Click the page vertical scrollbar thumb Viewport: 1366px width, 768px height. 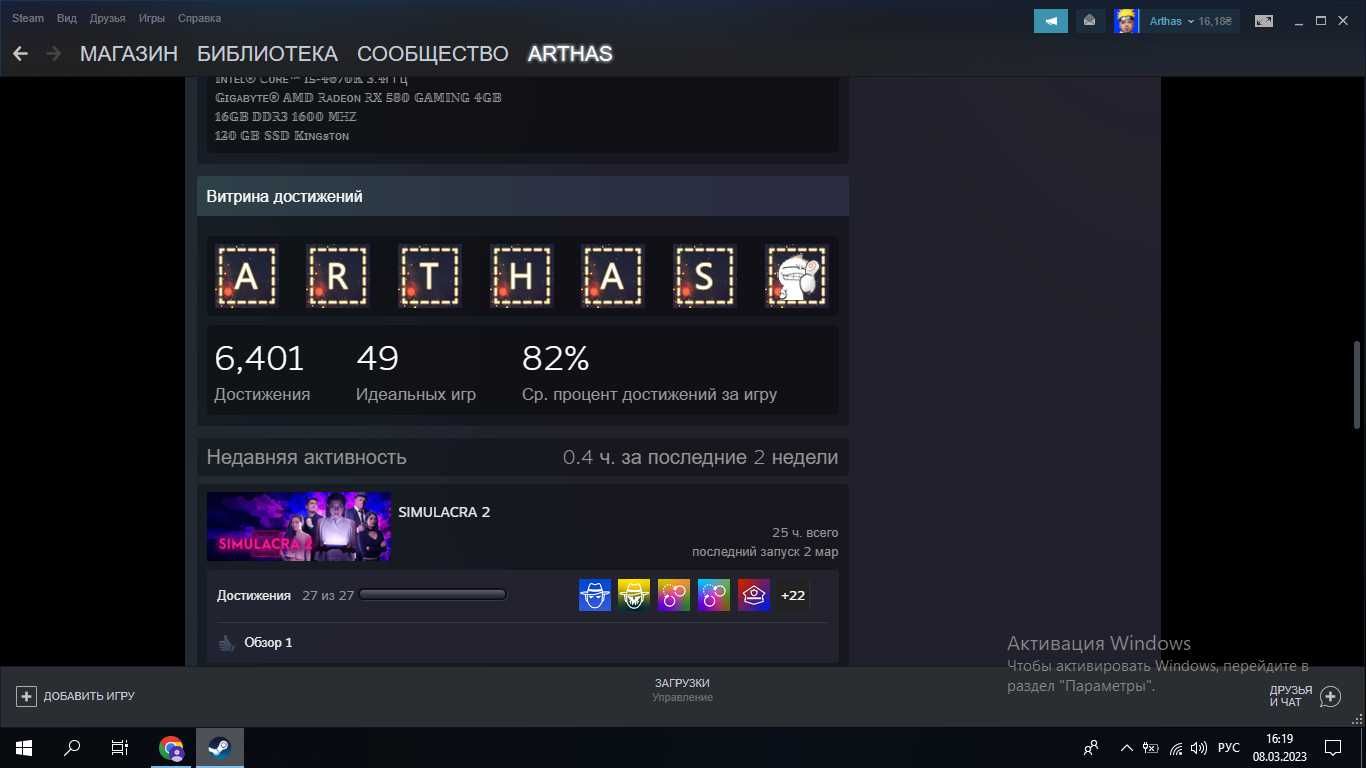(x=1357, y=384)
